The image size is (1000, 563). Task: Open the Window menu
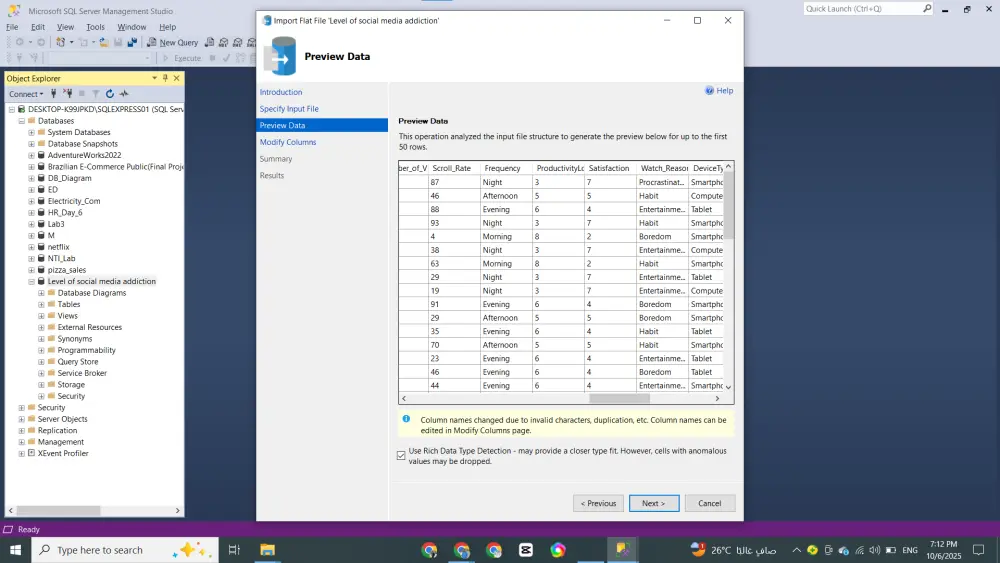point(131,27)
